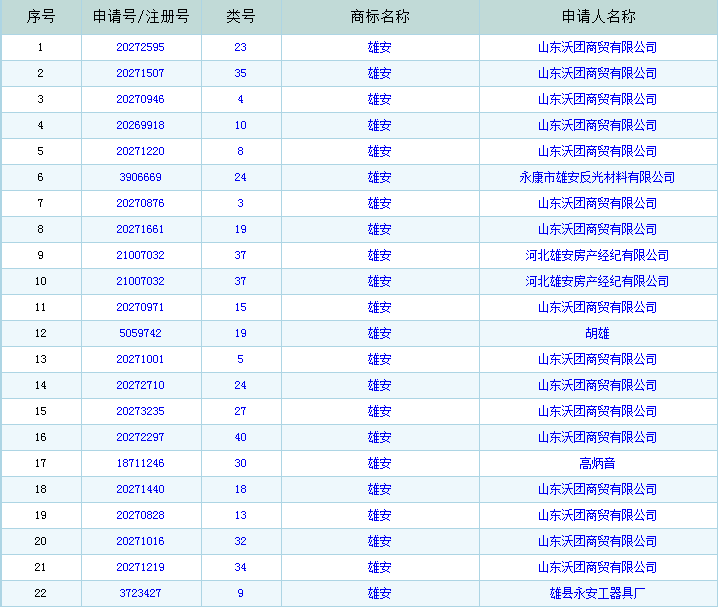Click class number 10 in row 4
This screenshot has height=607, width=718.
click(240, 125)
